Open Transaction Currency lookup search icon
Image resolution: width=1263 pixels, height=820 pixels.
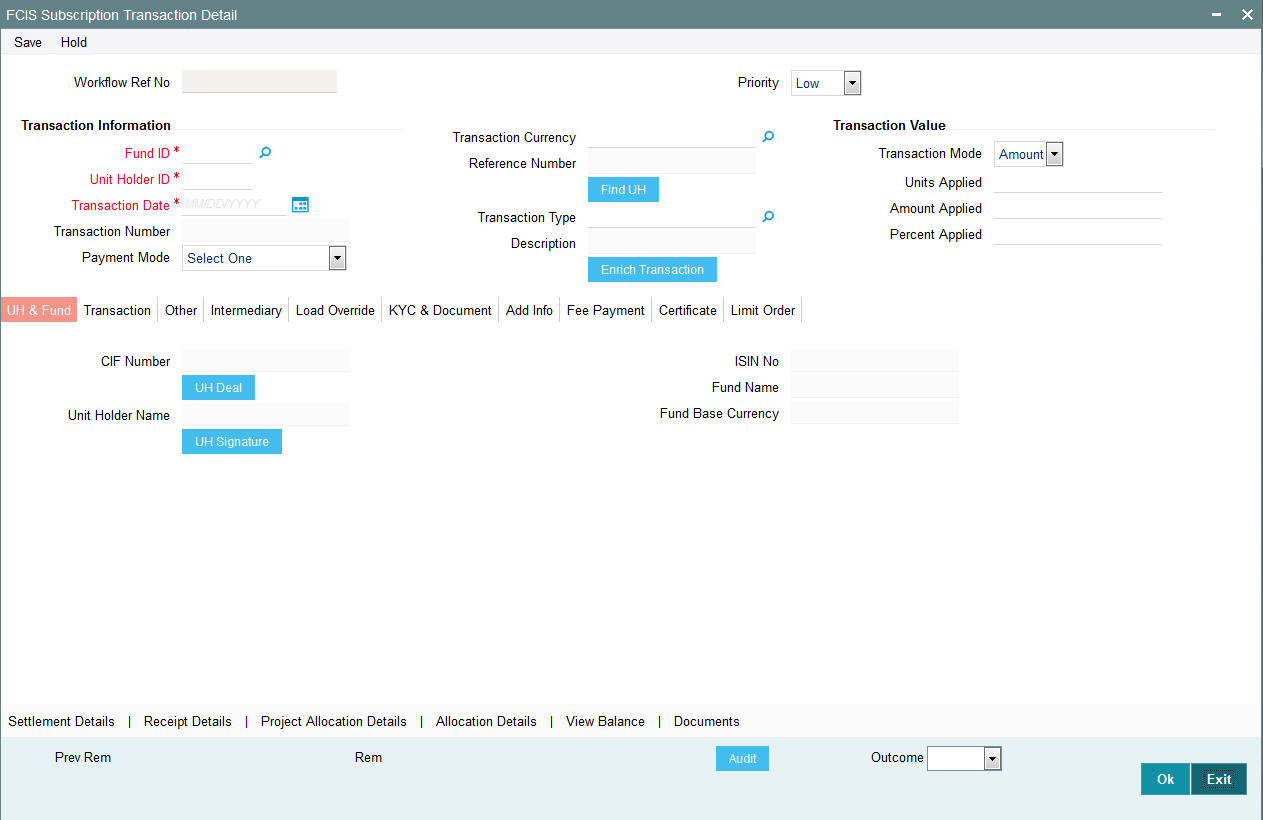[x=768, y=137]
